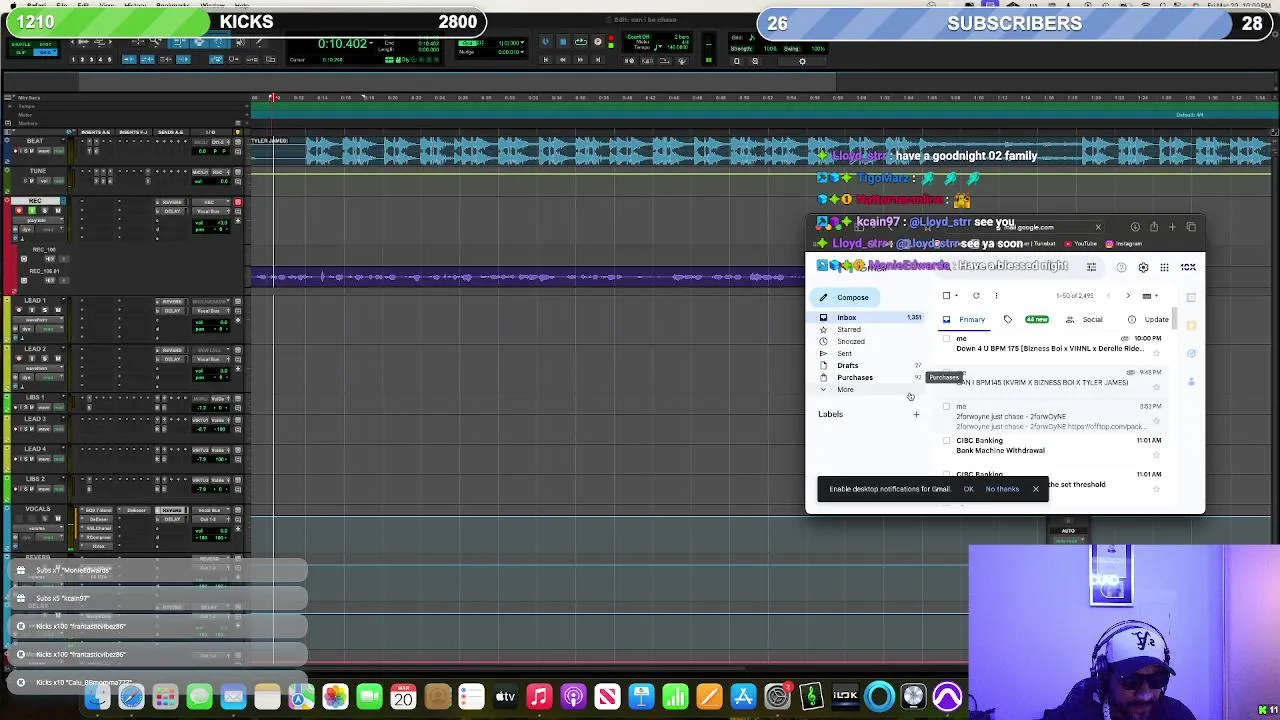Switch to Updates tab in Gmail
The width and height of the screenshot is (1280, 720).
click(1149, 320)
